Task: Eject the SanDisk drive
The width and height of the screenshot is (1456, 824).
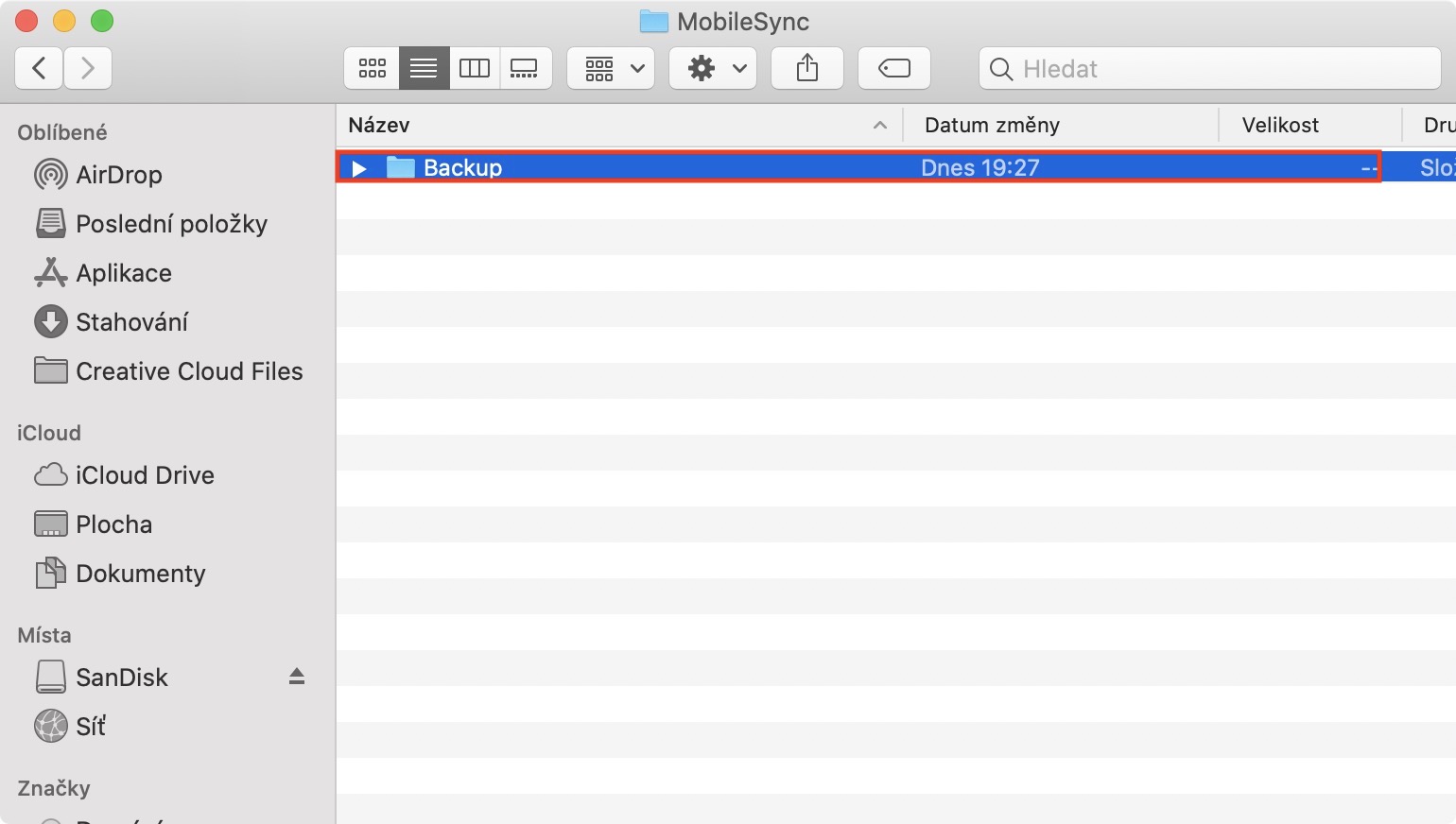Action: coord(297,677)
